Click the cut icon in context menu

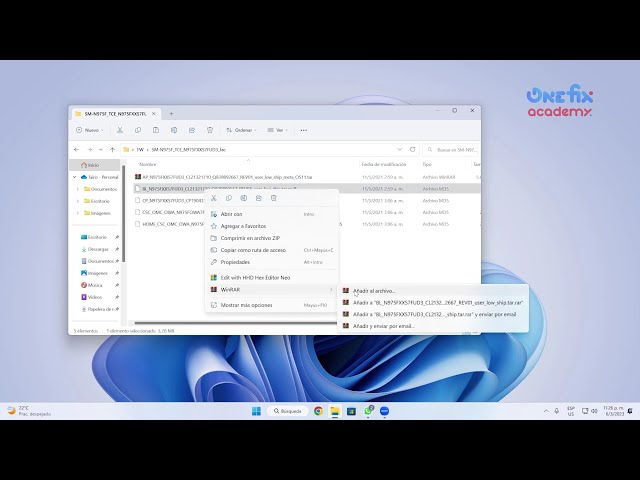213,198
